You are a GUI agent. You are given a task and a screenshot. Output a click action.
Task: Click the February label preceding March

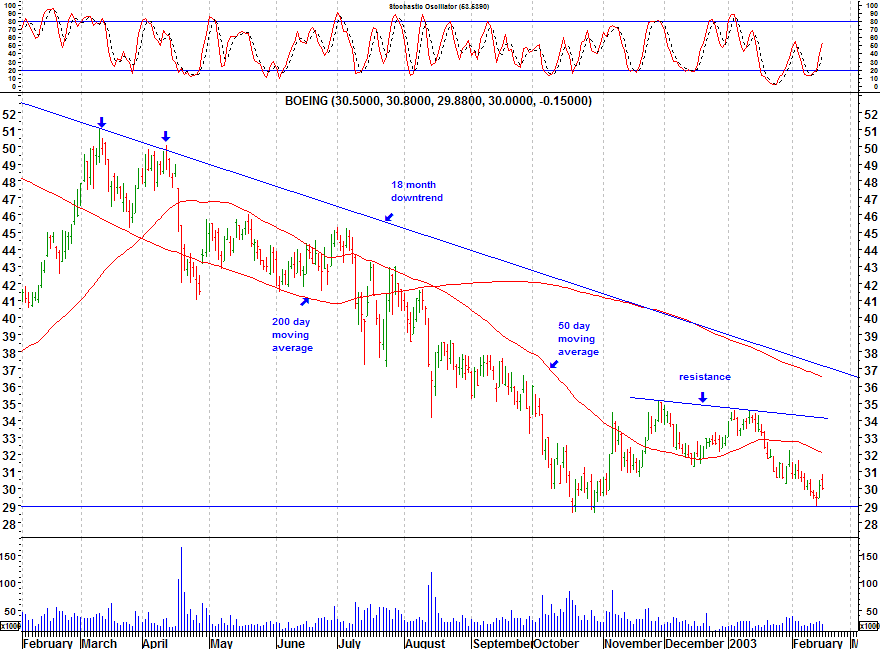click(x=48, y=643)
